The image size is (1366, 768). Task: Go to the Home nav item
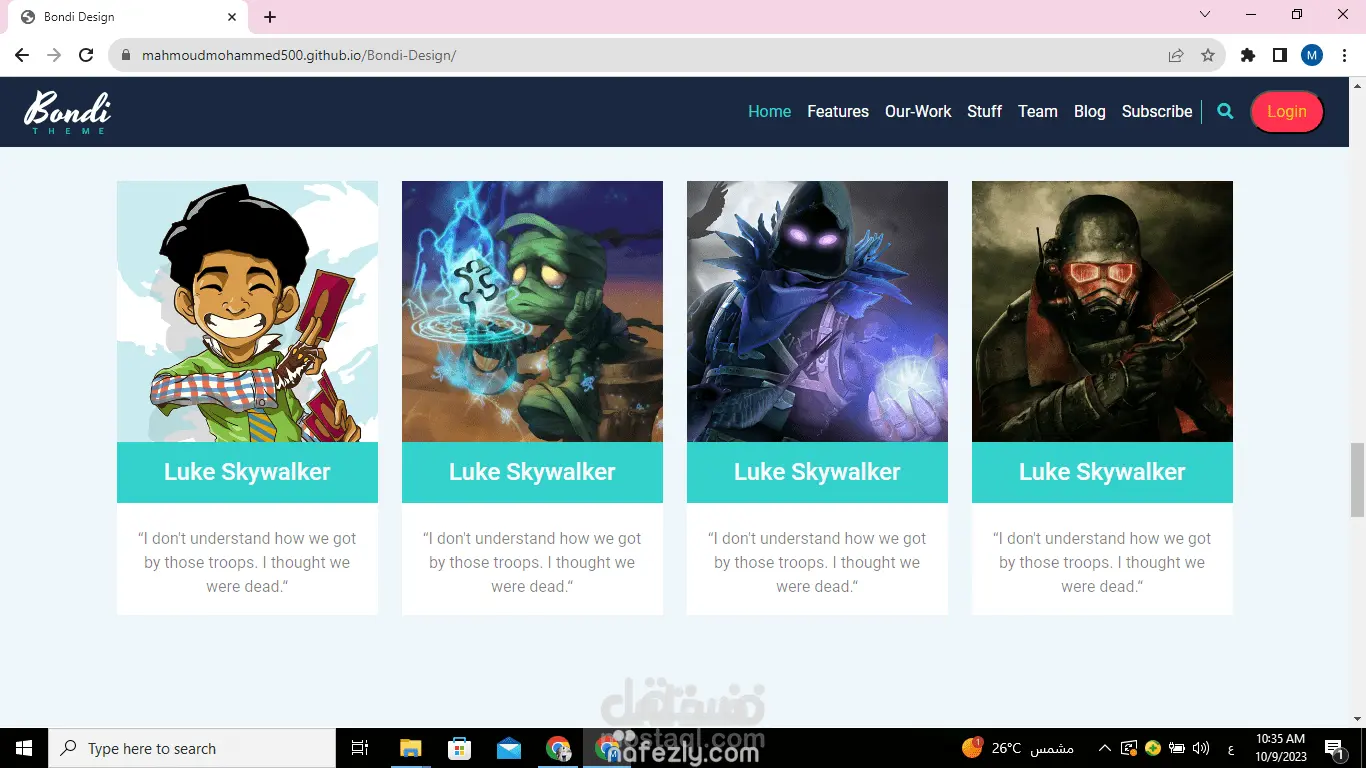(x=769, y=112)
